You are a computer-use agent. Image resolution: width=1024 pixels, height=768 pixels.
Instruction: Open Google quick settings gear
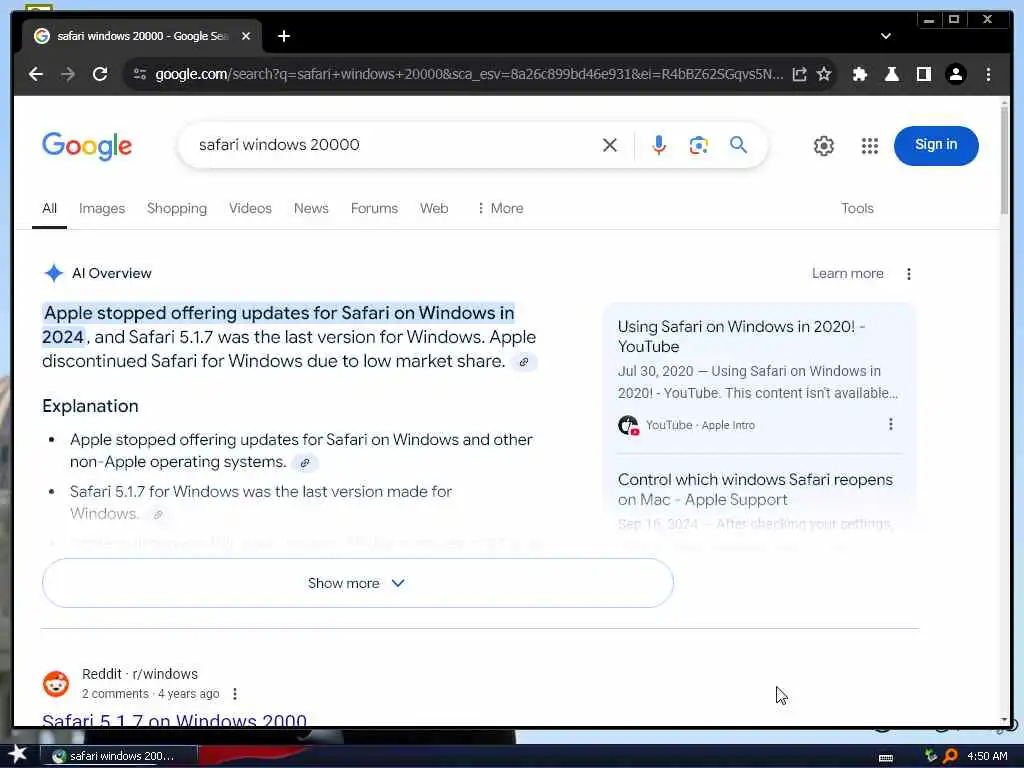coord(824,146)
